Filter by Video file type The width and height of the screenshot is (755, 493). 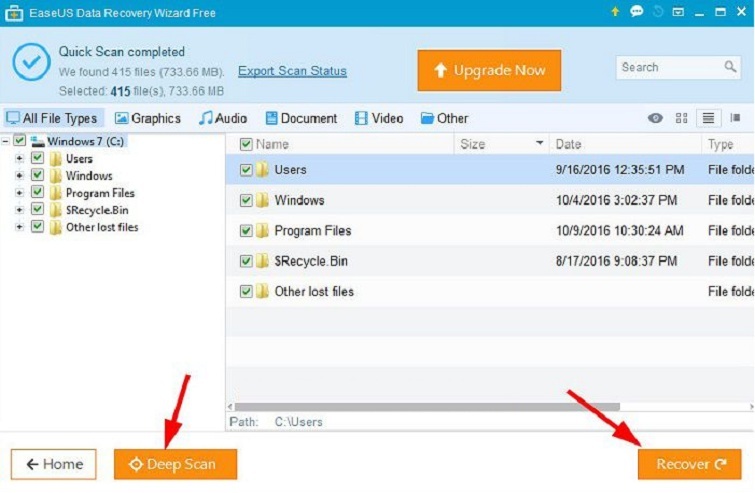click(x=379, y=118)
